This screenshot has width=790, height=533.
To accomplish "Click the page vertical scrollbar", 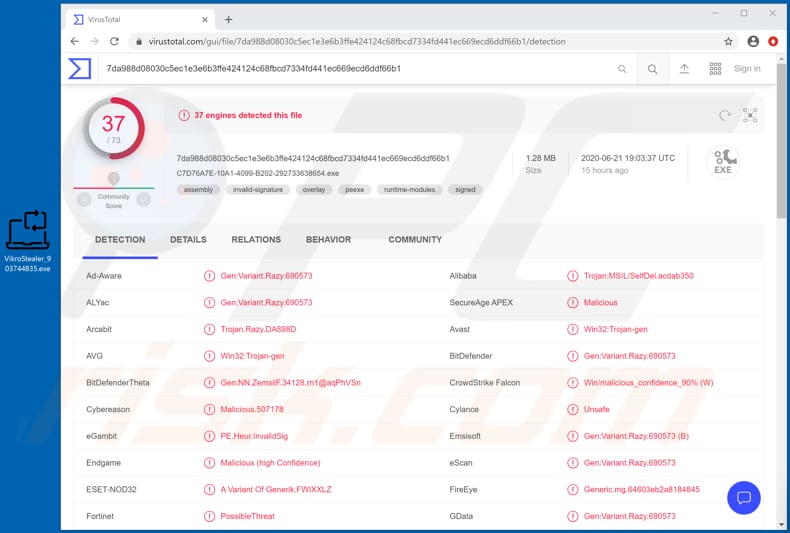I will [781, 141].
